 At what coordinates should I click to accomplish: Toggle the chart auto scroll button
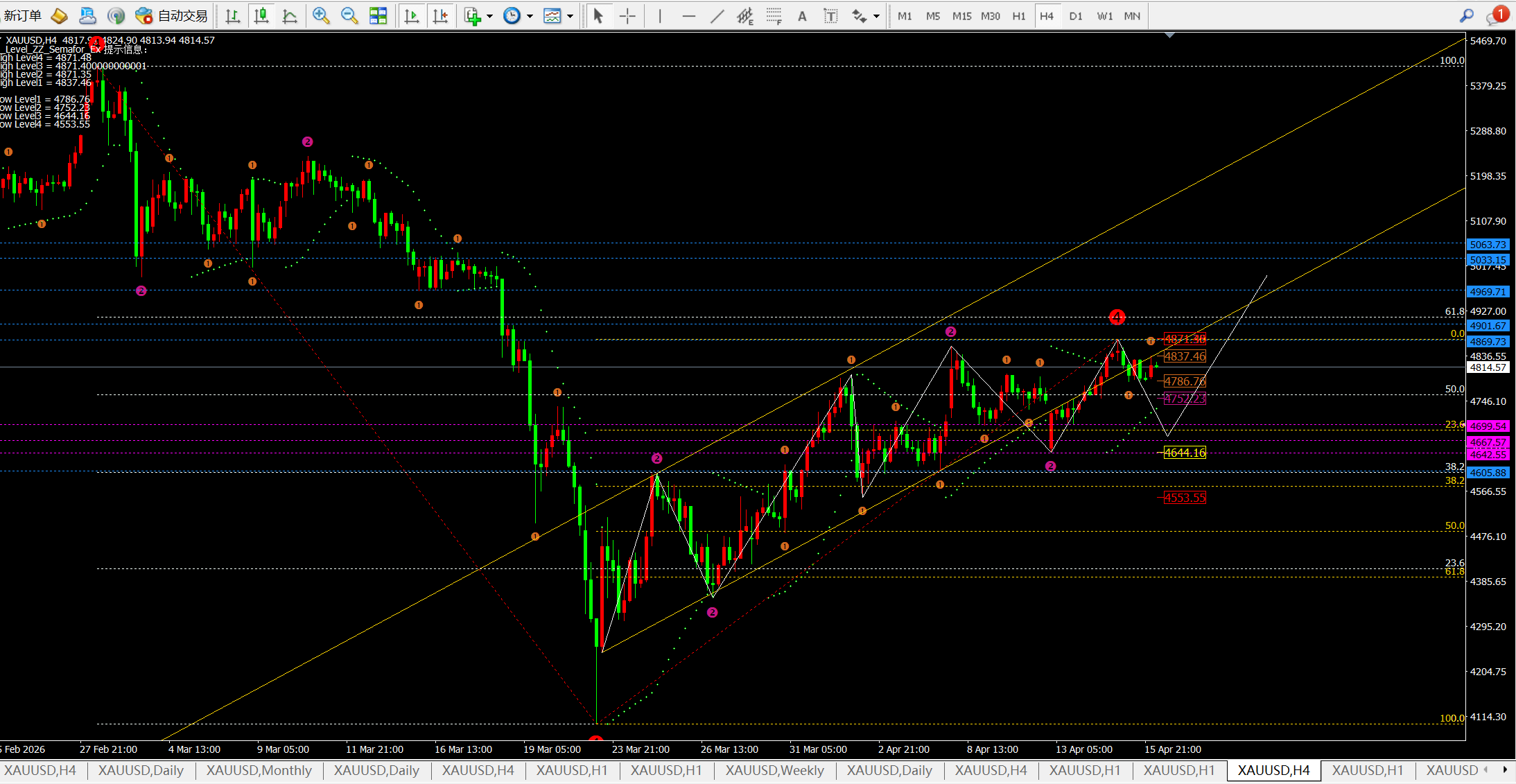coord(412,16)
